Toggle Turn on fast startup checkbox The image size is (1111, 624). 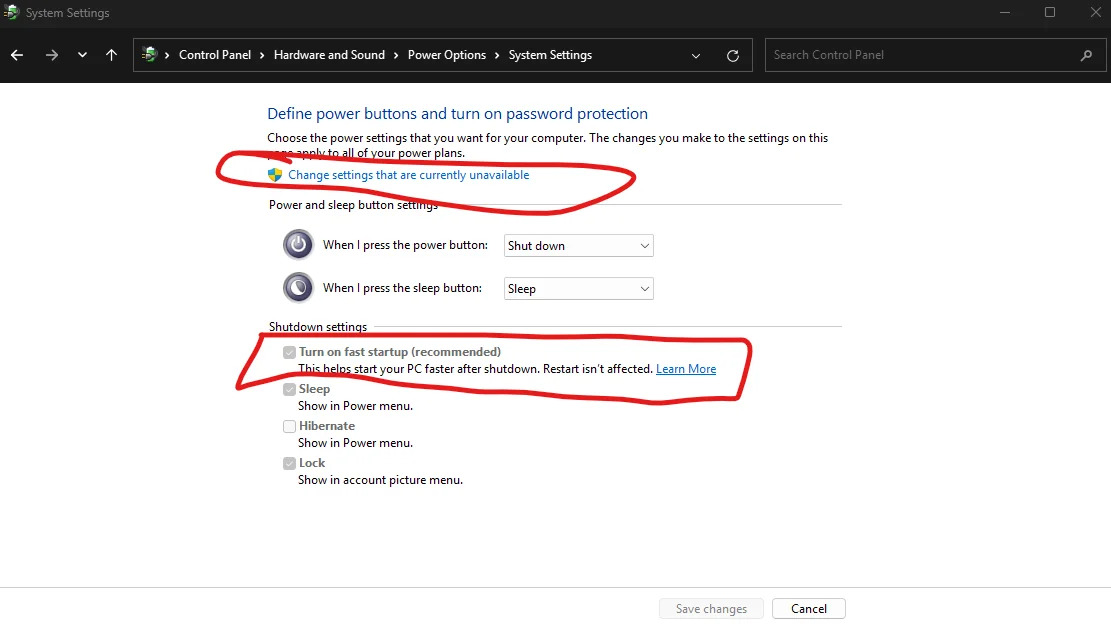click(289, 352)
